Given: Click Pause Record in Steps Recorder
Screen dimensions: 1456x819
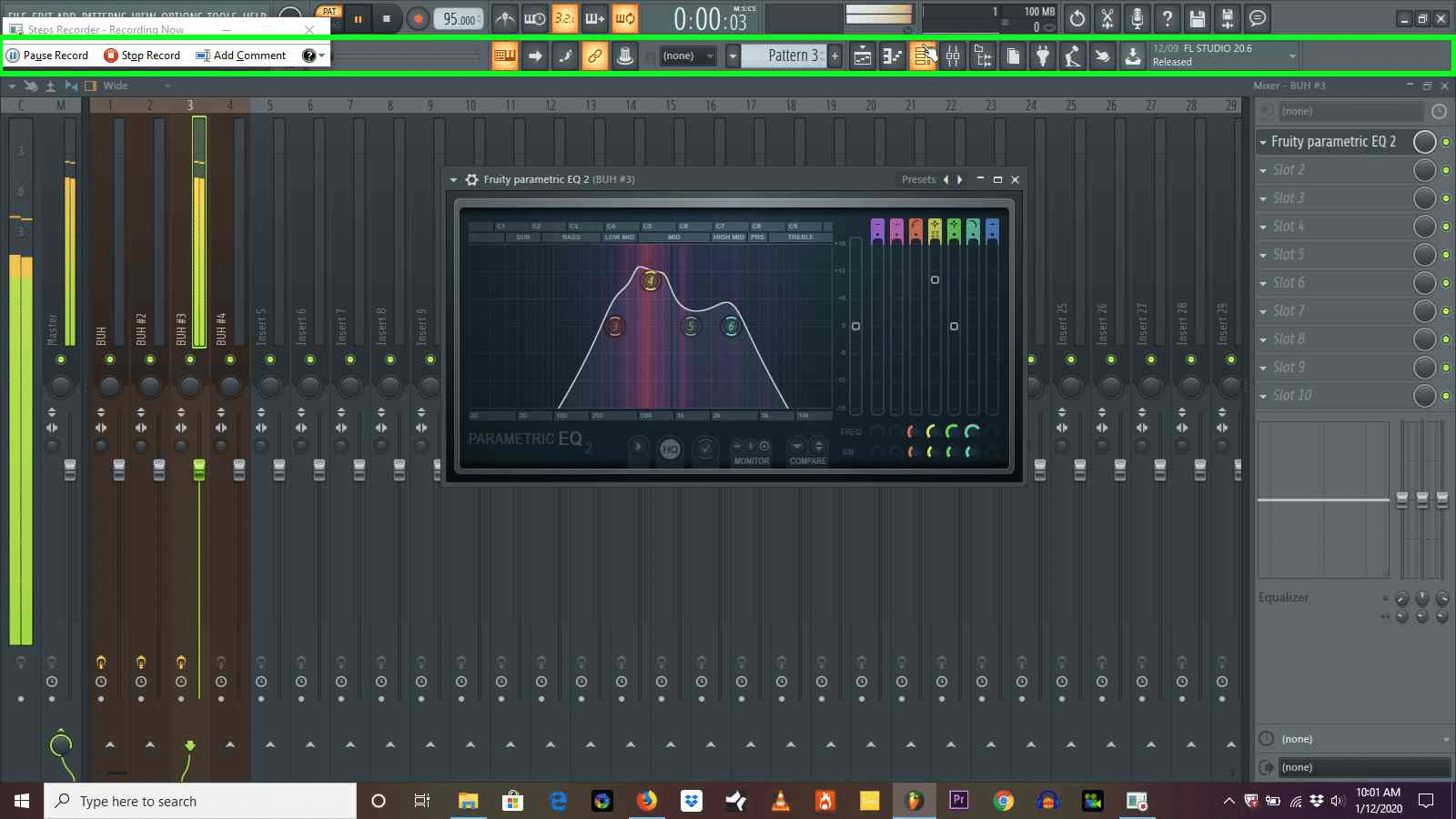Looking at the screenshot, I should 47,56.
